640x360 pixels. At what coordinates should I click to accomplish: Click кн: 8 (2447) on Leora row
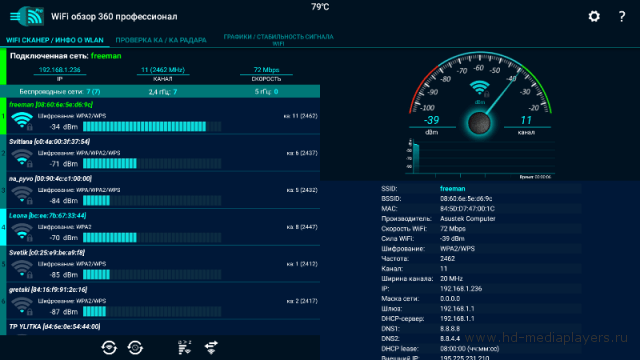click(302, 227)
